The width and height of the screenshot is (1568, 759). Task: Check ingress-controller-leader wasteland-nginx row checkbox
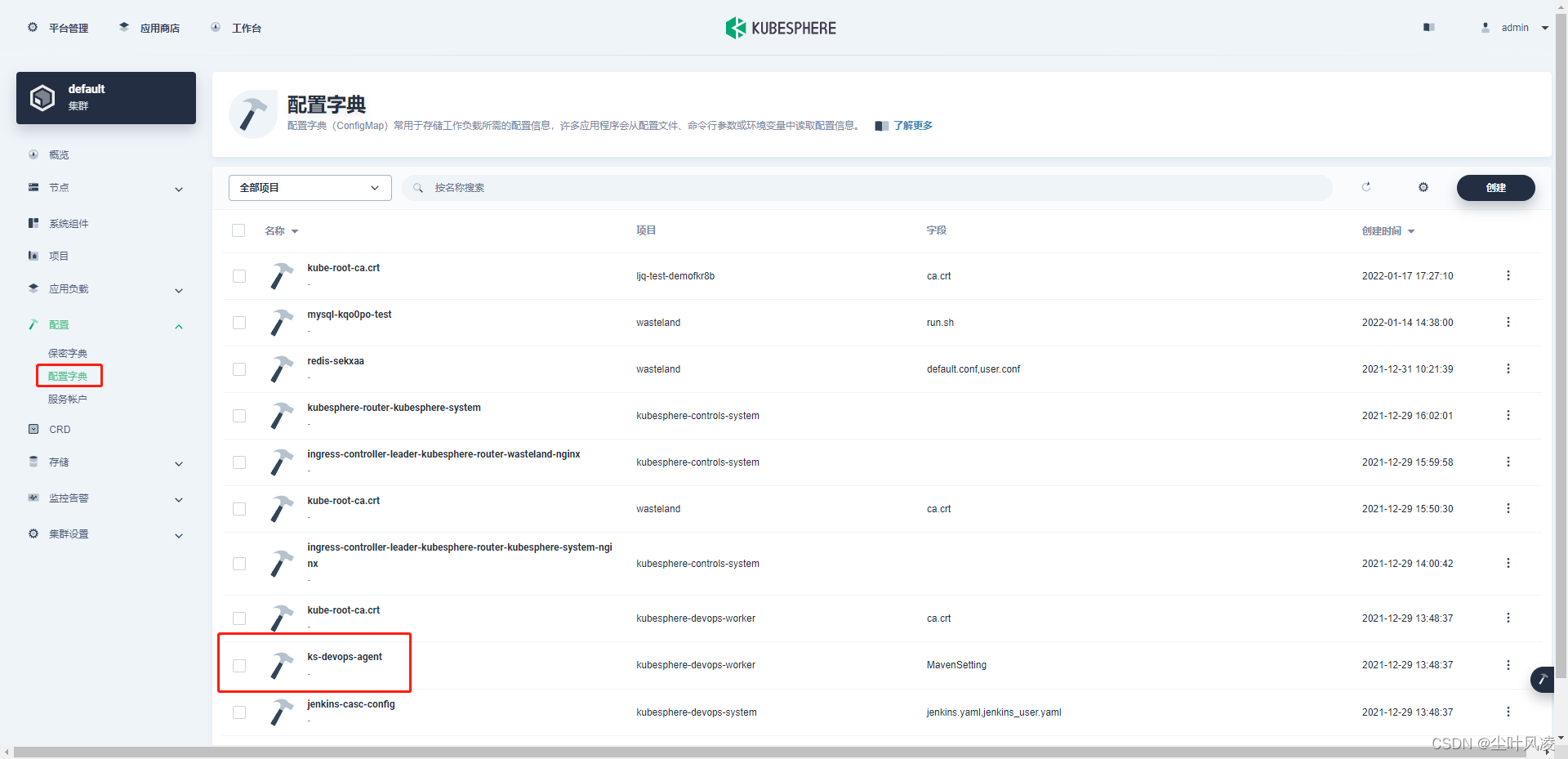[239, 462]
